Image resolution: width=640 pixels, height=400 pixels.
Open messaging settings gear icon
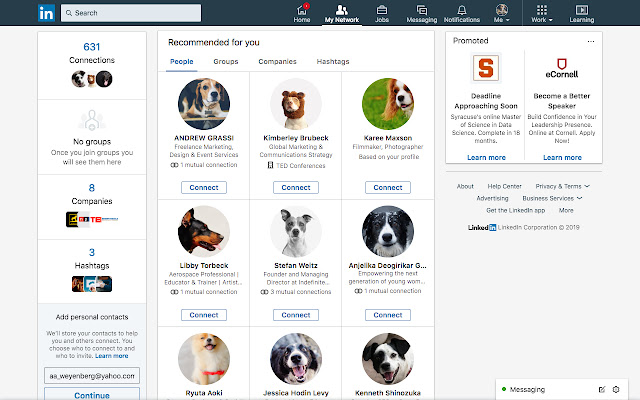click(616, 388)
